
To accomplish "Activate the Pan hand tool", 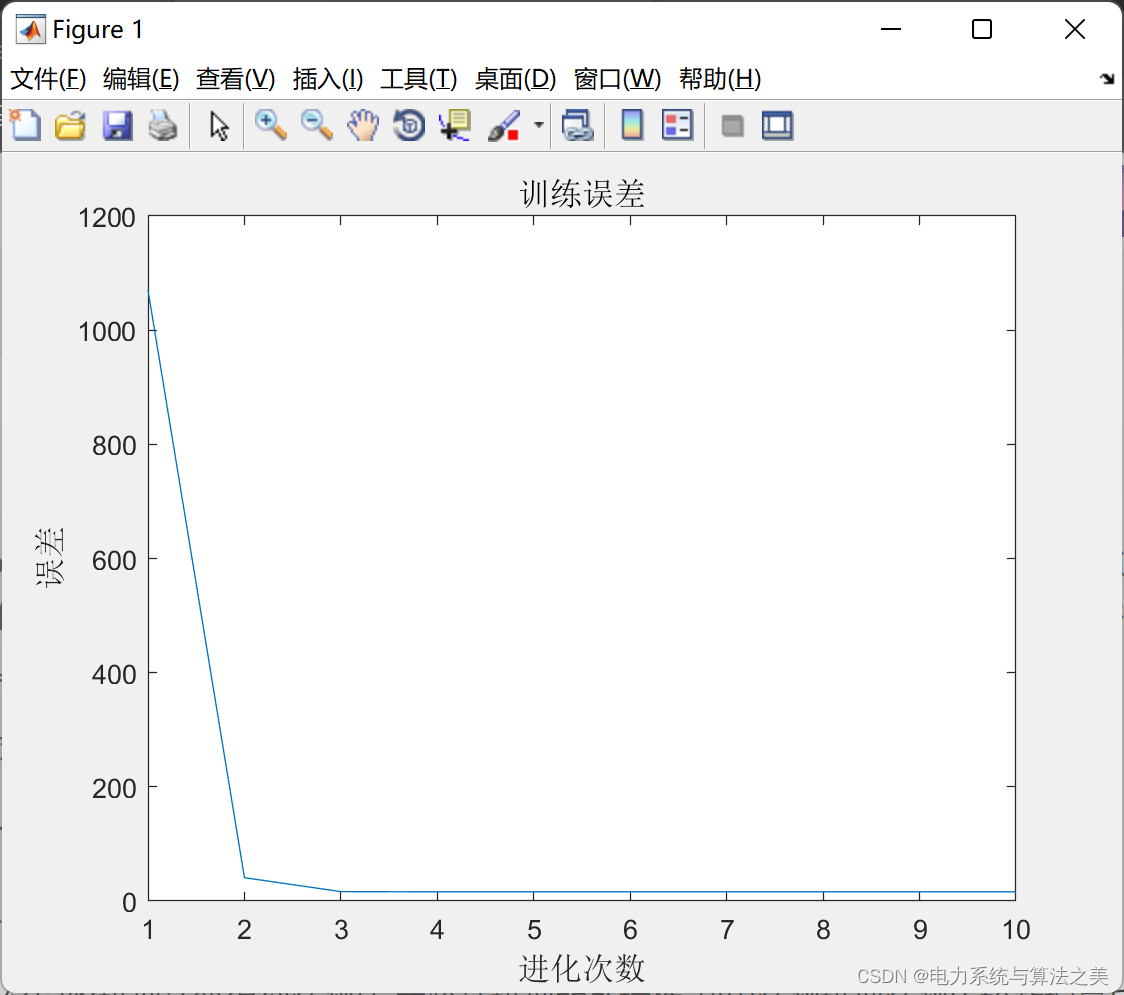I will 363,125.
